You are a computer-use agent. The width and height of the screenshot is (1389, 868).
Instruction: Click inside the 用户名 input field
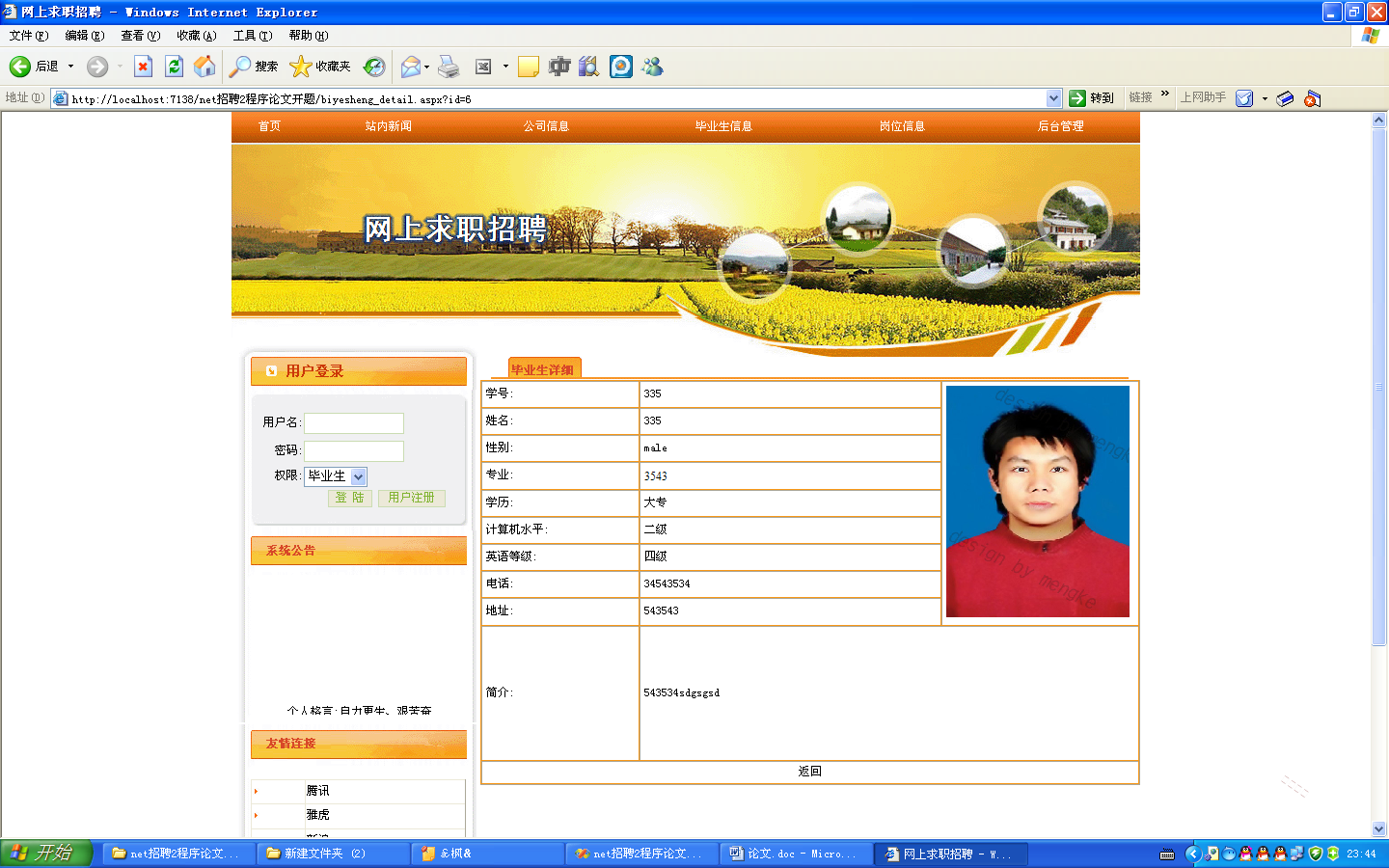pyautogui.click(x=353, y=422)
